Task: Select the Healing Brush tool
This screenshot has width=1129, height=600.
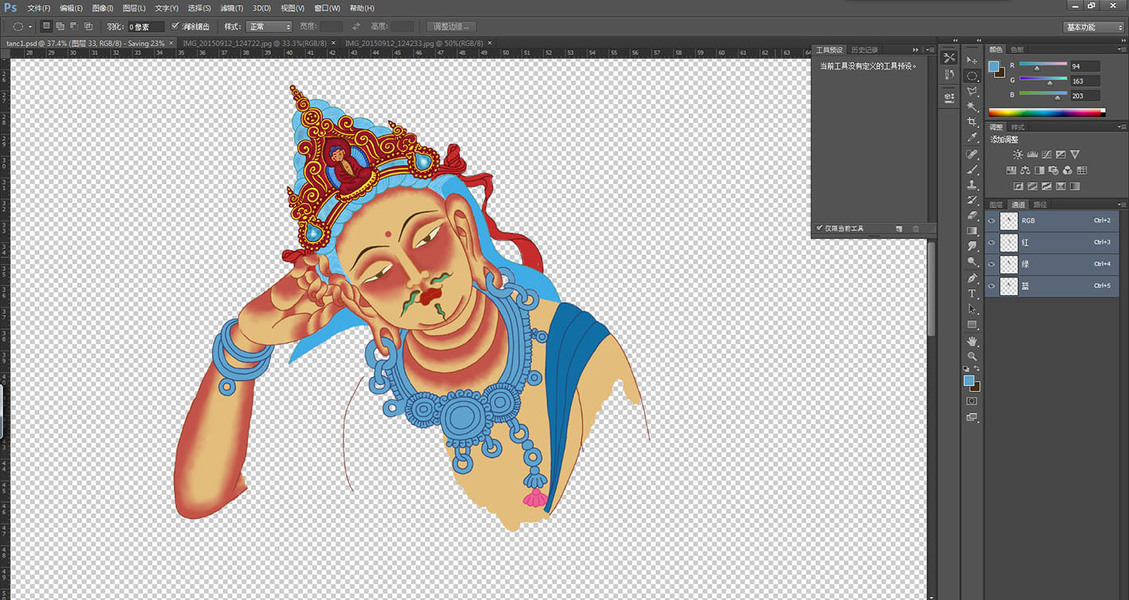Action: 972,154
